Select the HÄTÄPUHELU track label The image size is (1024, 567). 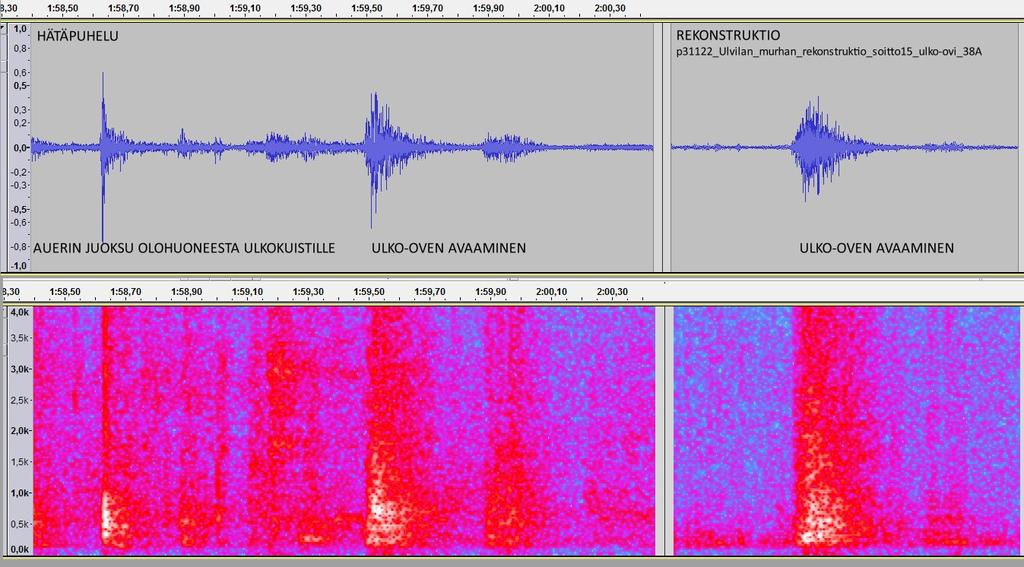(78, 36)
